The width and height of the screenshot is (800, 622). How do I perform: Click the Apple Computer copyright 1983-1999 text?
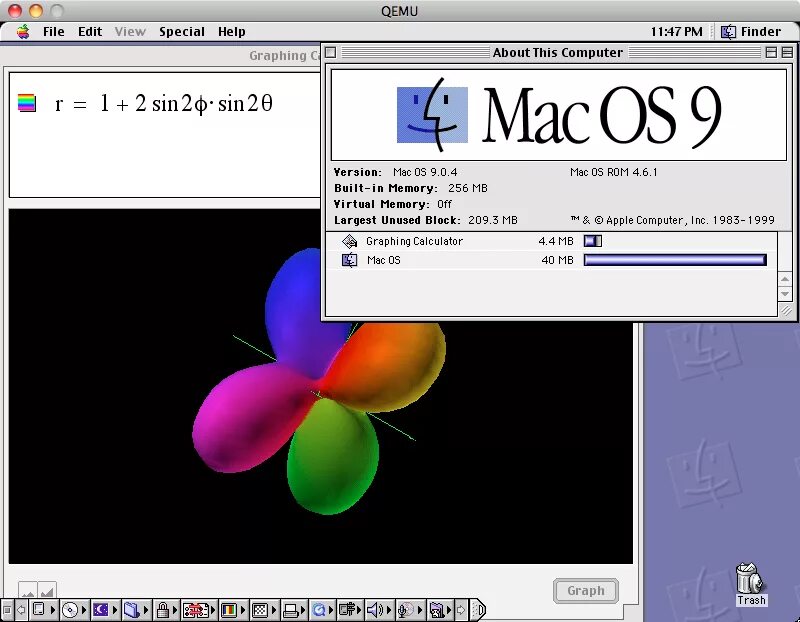point(672,220)
